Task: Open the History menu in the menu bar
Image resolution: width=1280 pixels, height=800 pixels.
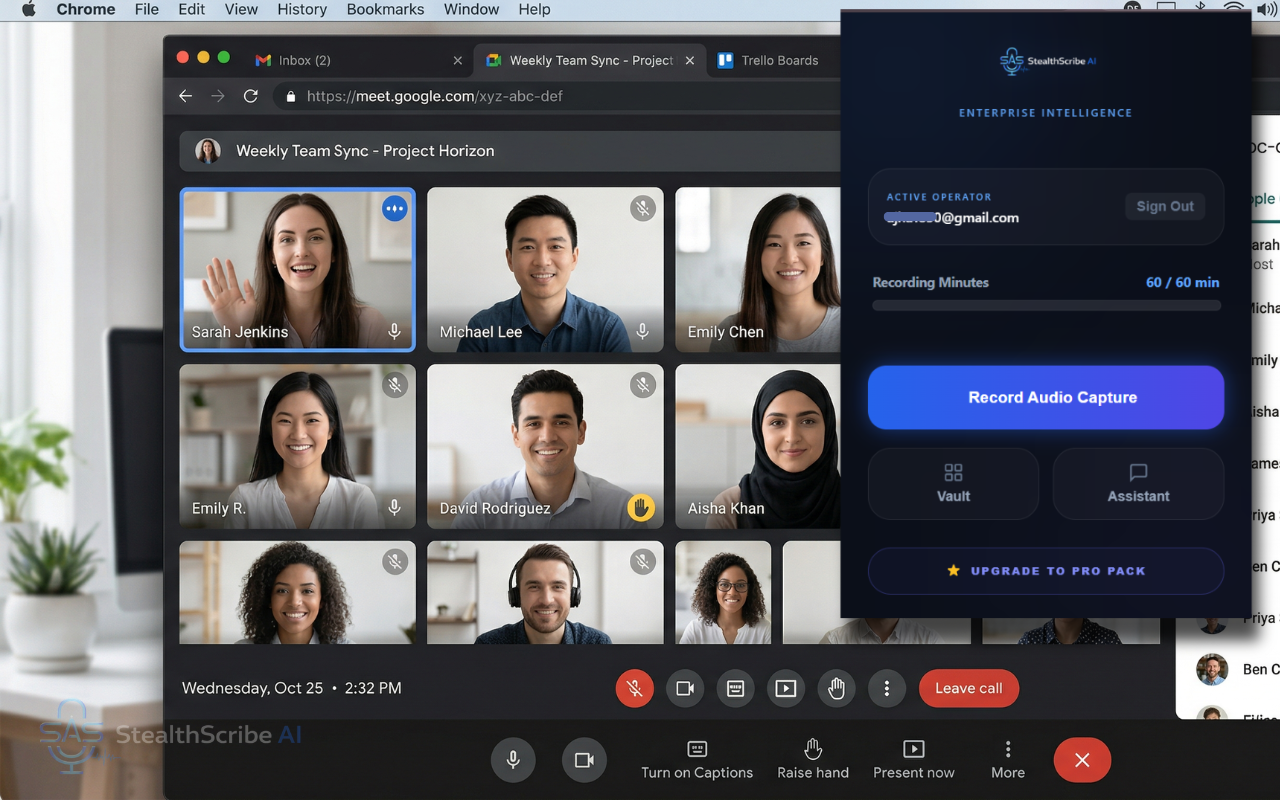Action: 301,9
